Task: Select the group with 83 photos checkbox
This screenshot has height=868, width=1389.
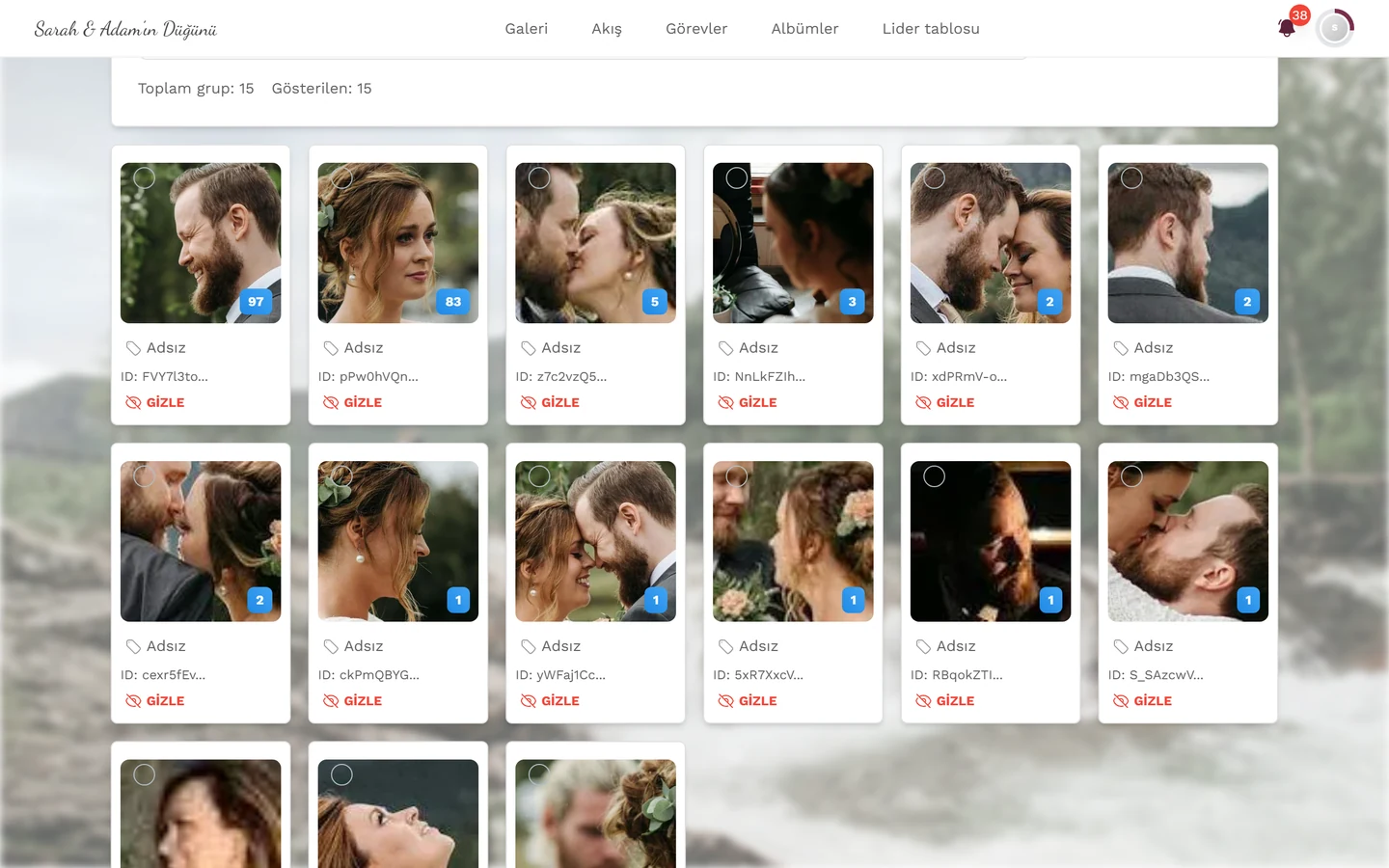Action: click(341, 177)
